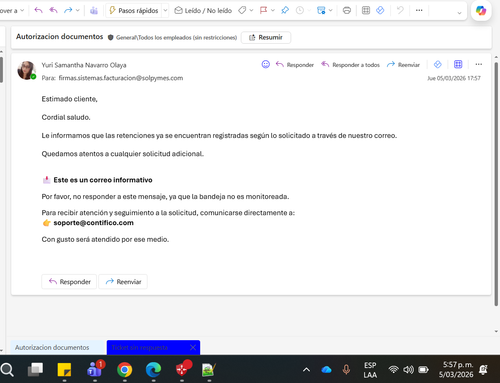Image resolution: width=500 pixels, height=383 pixels.
Task: Click the blue diamond icon in message header
Action: (438, 64)
